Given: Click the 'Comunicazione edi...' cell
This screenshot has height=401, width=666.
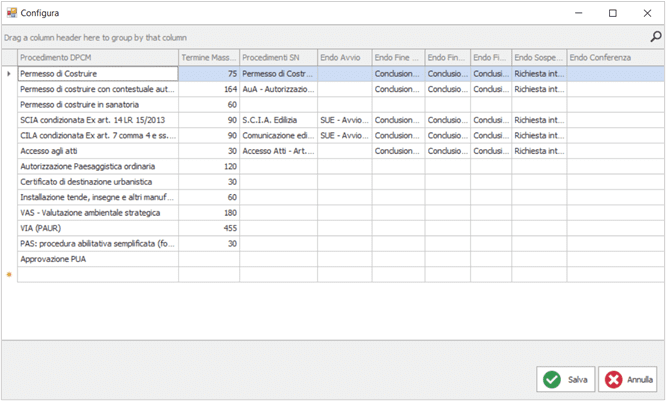Looking at the screenshot, I should pos(279,136).
